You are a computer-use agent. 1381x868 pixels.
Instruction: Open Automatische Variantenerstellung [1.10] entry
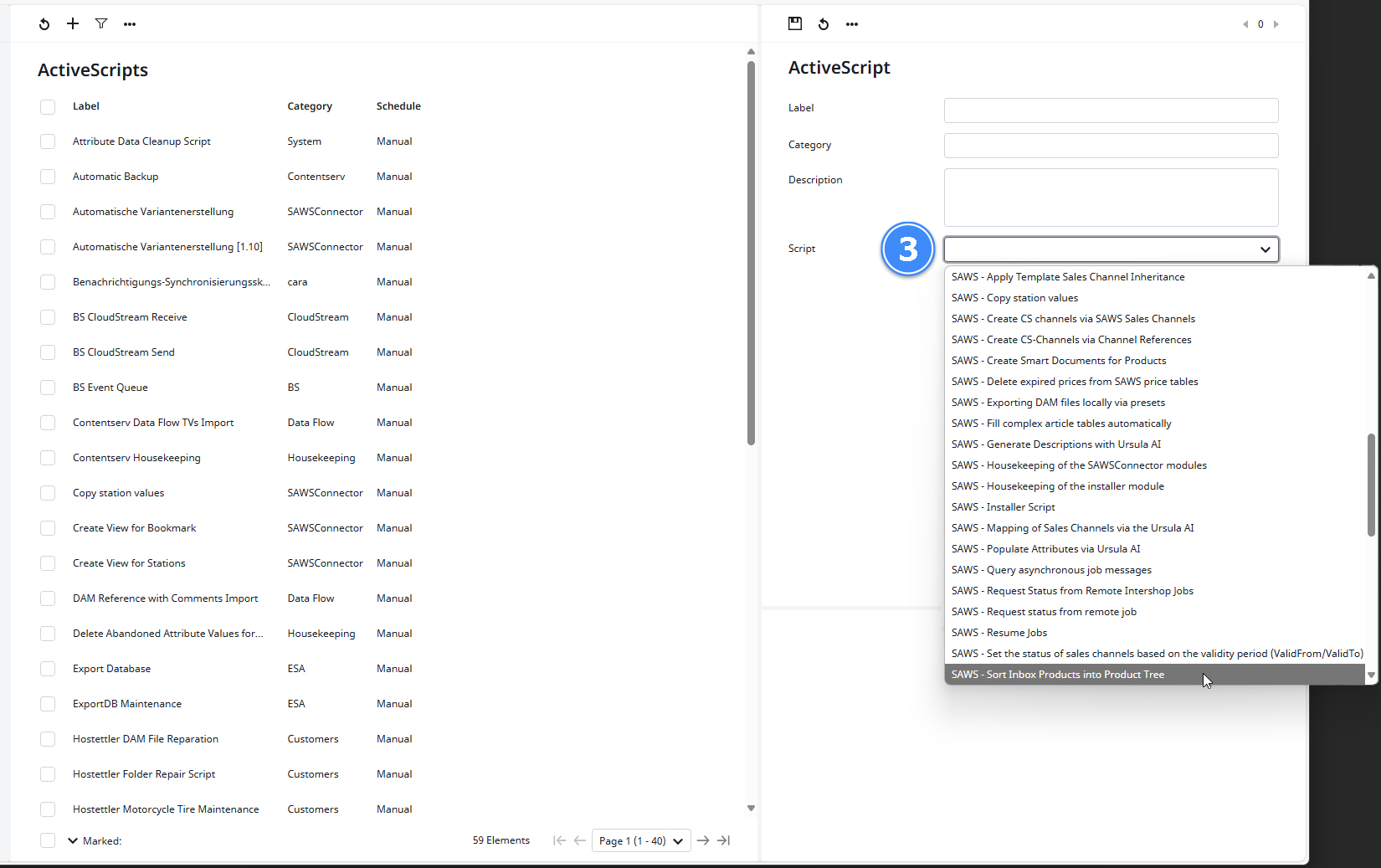click(167, 247)
